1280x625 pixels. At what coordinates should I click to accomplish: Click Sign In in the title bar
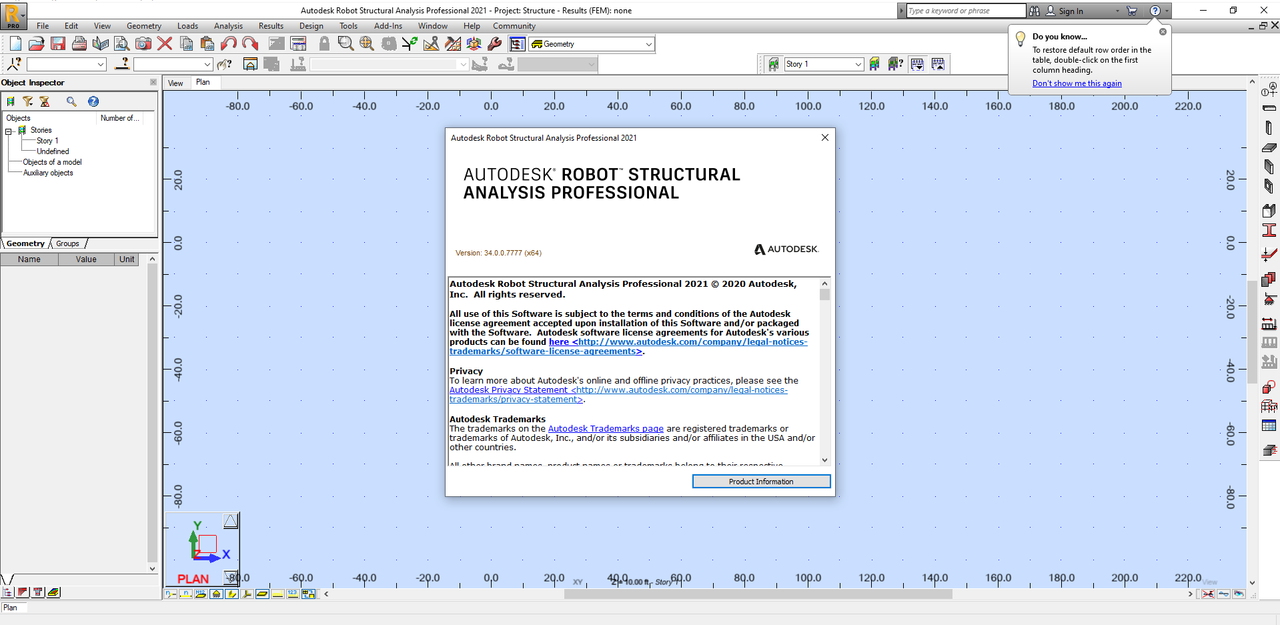click(x=1071, y=11)
